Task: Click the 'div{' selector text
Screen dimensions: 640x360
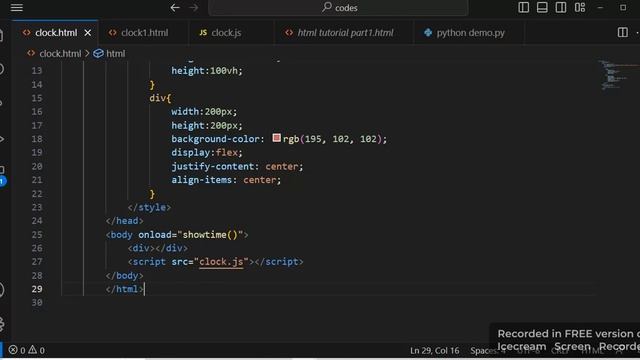Action: (x=160, y=98)
